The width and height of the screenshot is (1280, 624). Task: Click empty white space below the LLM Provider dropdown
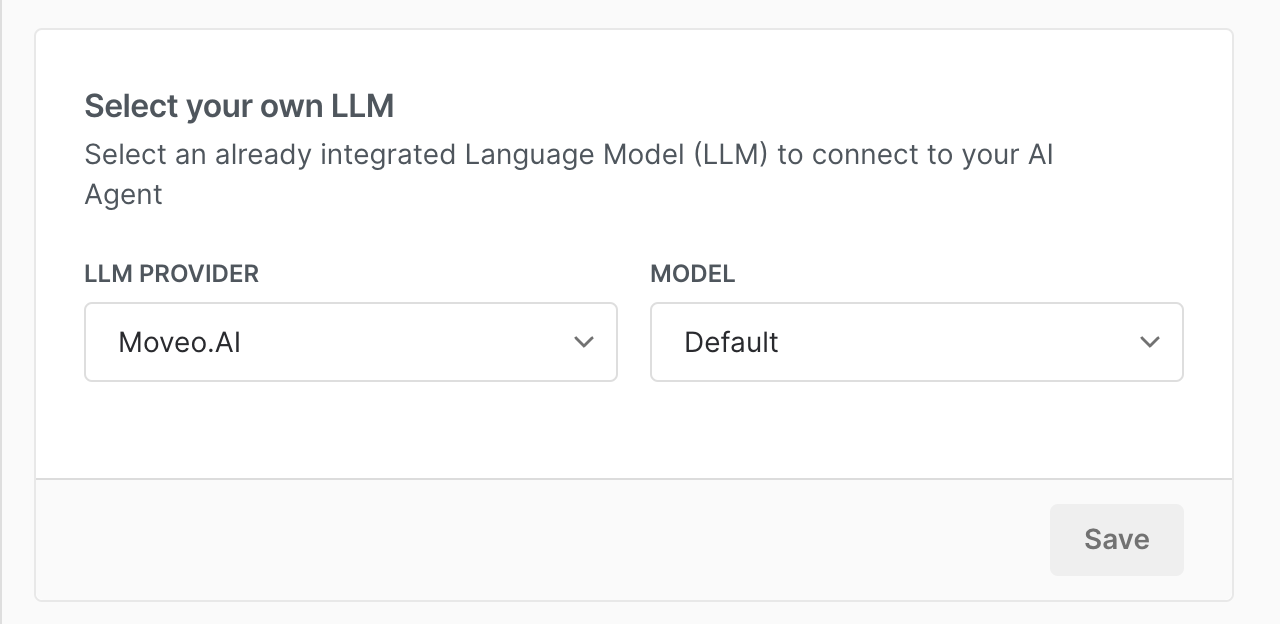coord(350,430)
